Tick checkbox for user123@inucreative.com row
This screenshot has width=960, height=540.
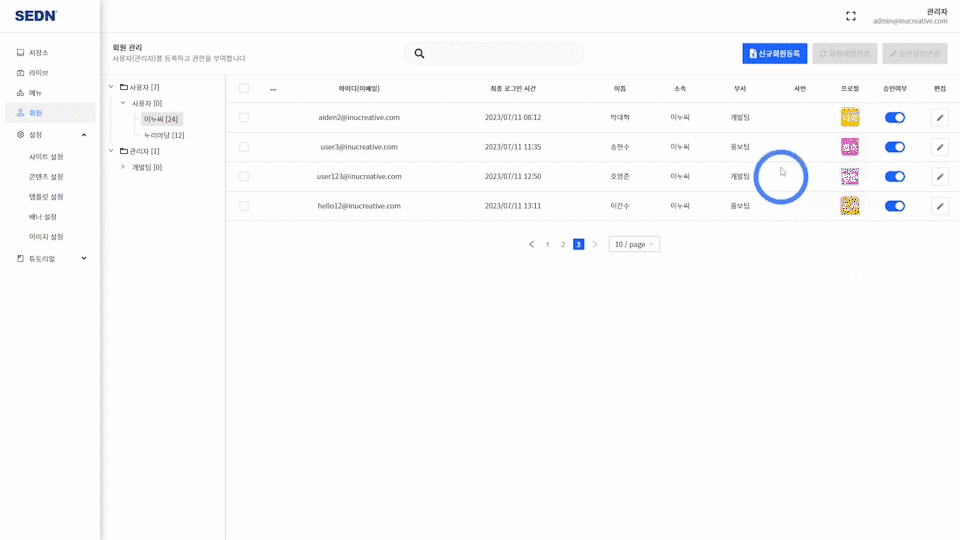coord(244,176)
